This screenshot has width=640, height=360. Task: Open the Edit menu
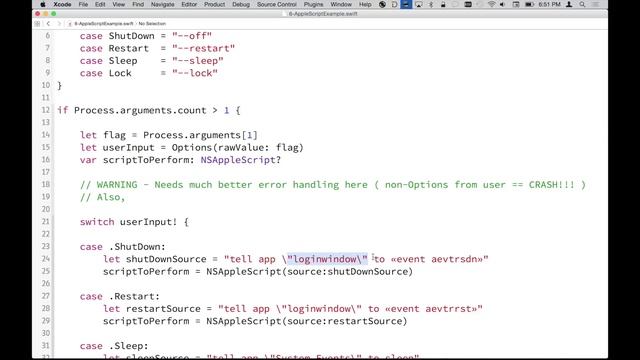100,4
